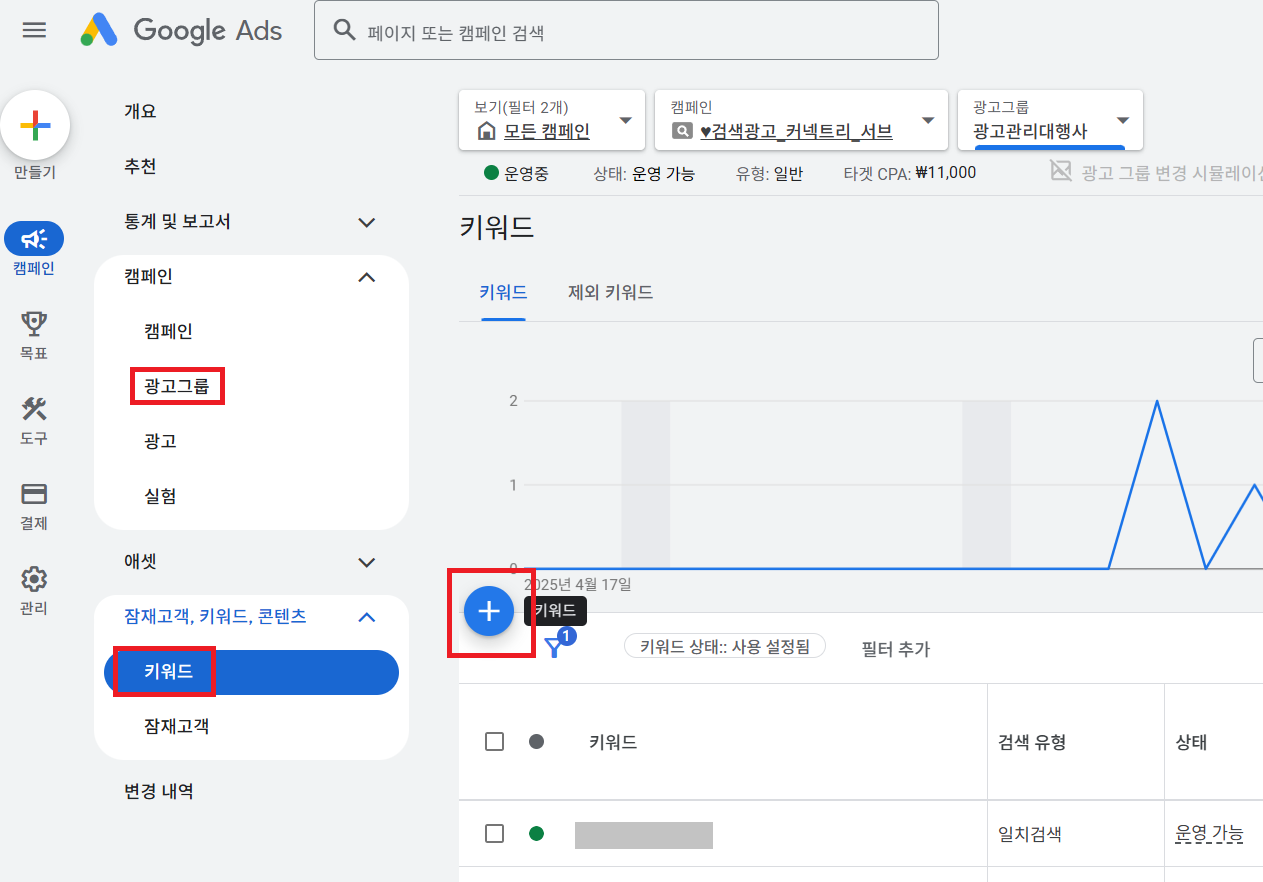Click 상태: 운영 가능 summary text

[643, 173]
